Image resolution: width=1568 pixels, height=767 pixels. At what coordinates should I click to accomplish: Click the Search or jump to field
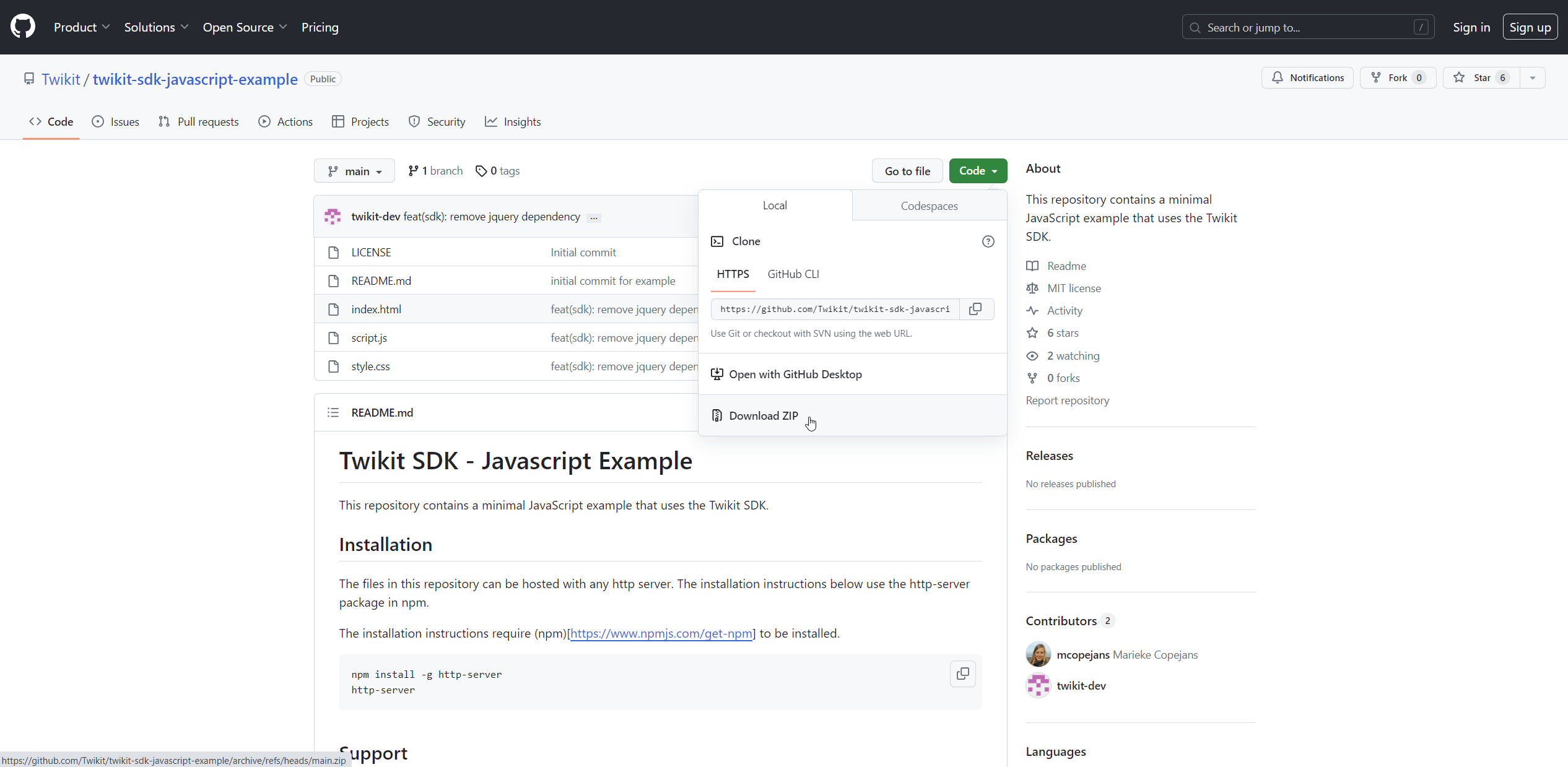(1307, 27)
